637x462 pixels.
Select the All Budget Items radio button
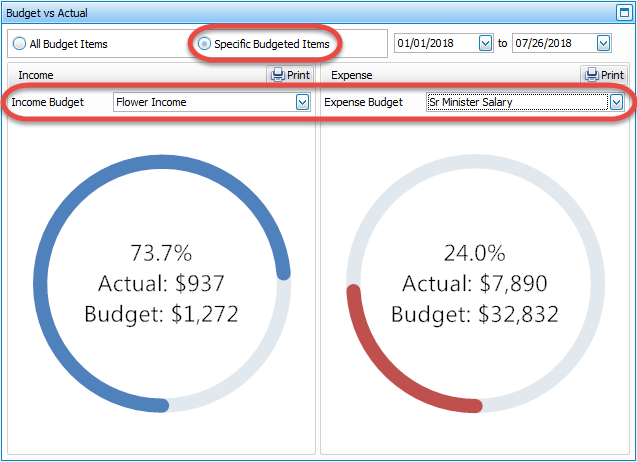point(20,44)
